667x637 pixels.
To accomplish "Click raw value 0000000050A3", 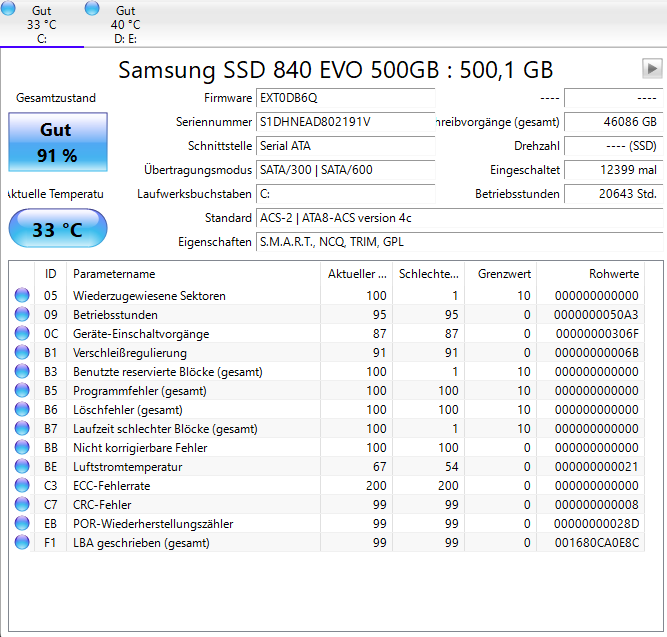I will pyautogui.click(x=596, y=314).
